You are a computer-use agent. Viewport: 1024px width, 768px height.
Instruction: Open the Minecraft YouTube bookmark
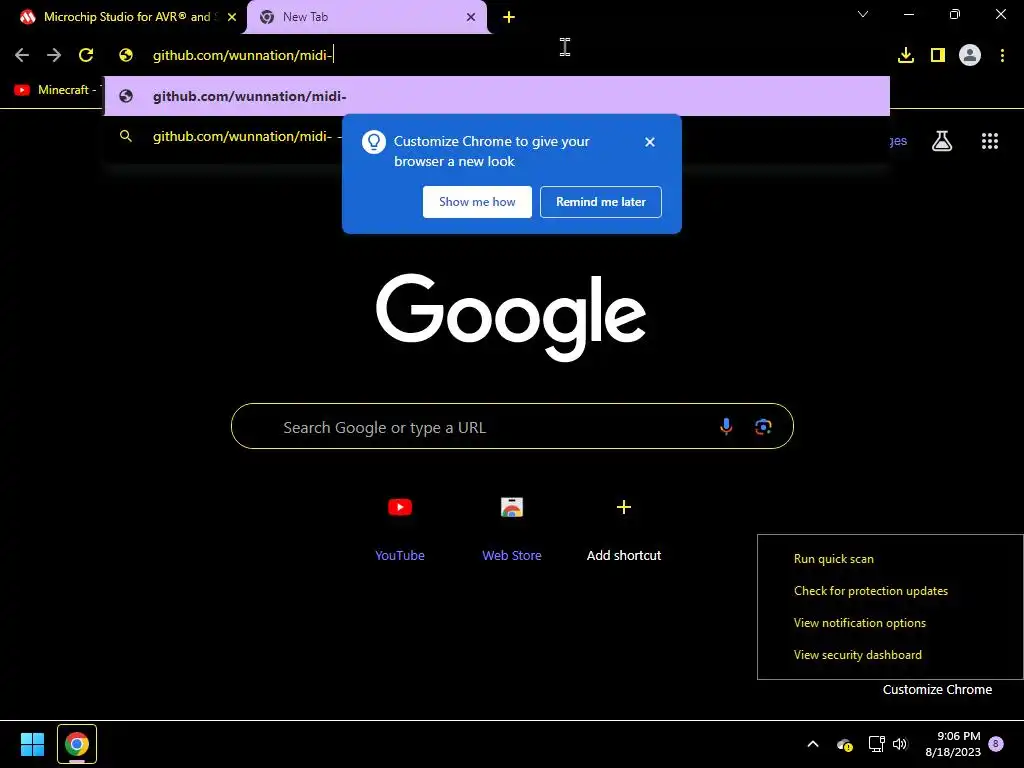pos(57,90)
